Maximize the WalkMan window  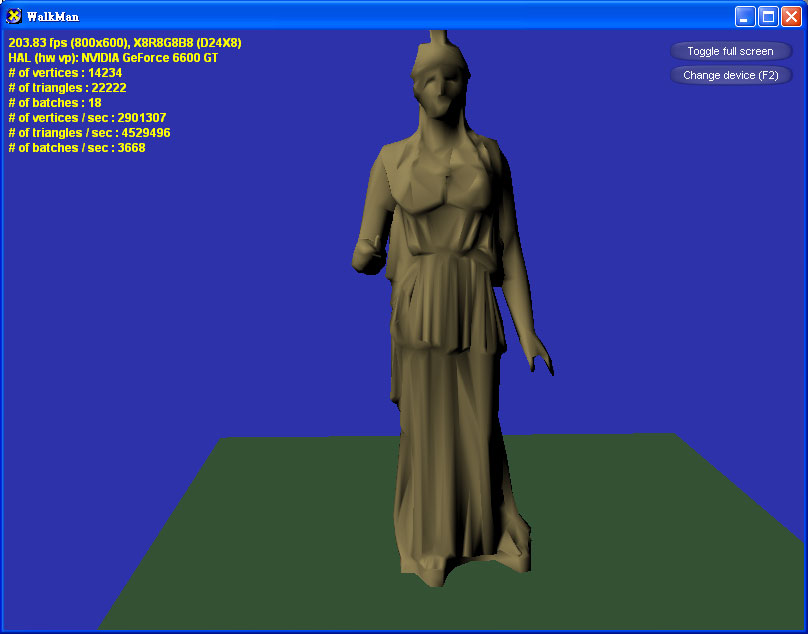(x=768, y=17)
